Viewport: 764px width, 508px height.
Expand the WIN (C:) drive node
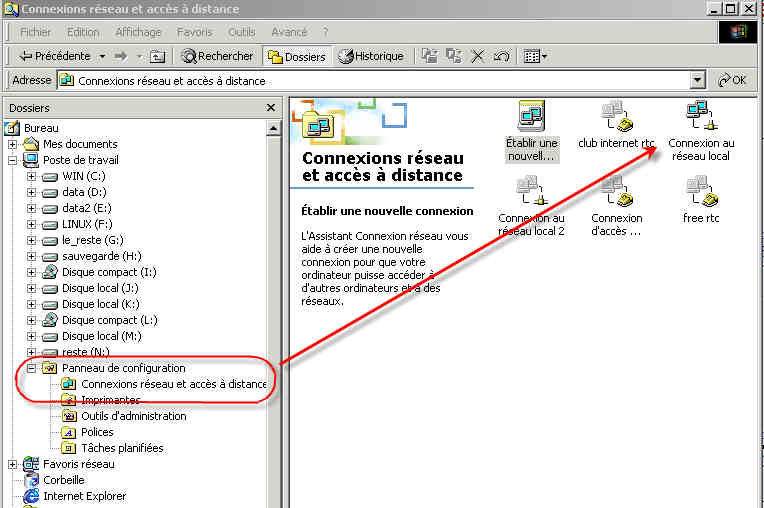32,176
